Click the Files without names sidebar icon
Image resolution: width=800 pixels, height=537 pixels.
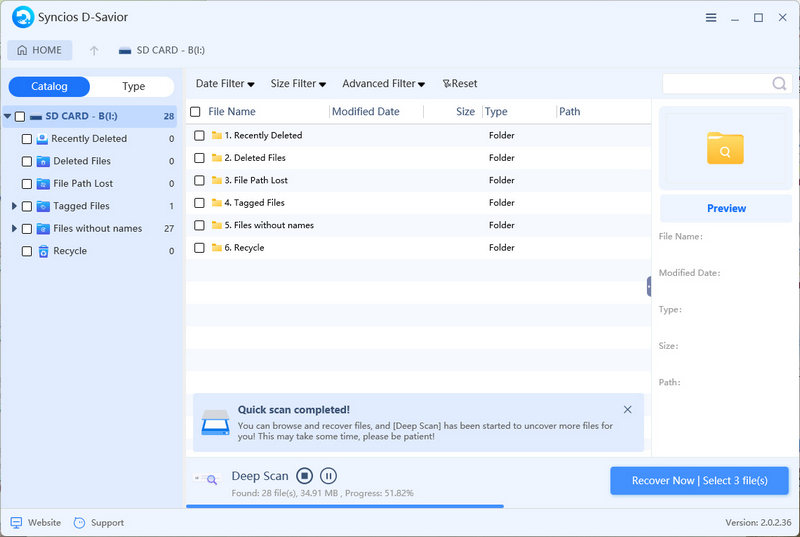[43, 229]
